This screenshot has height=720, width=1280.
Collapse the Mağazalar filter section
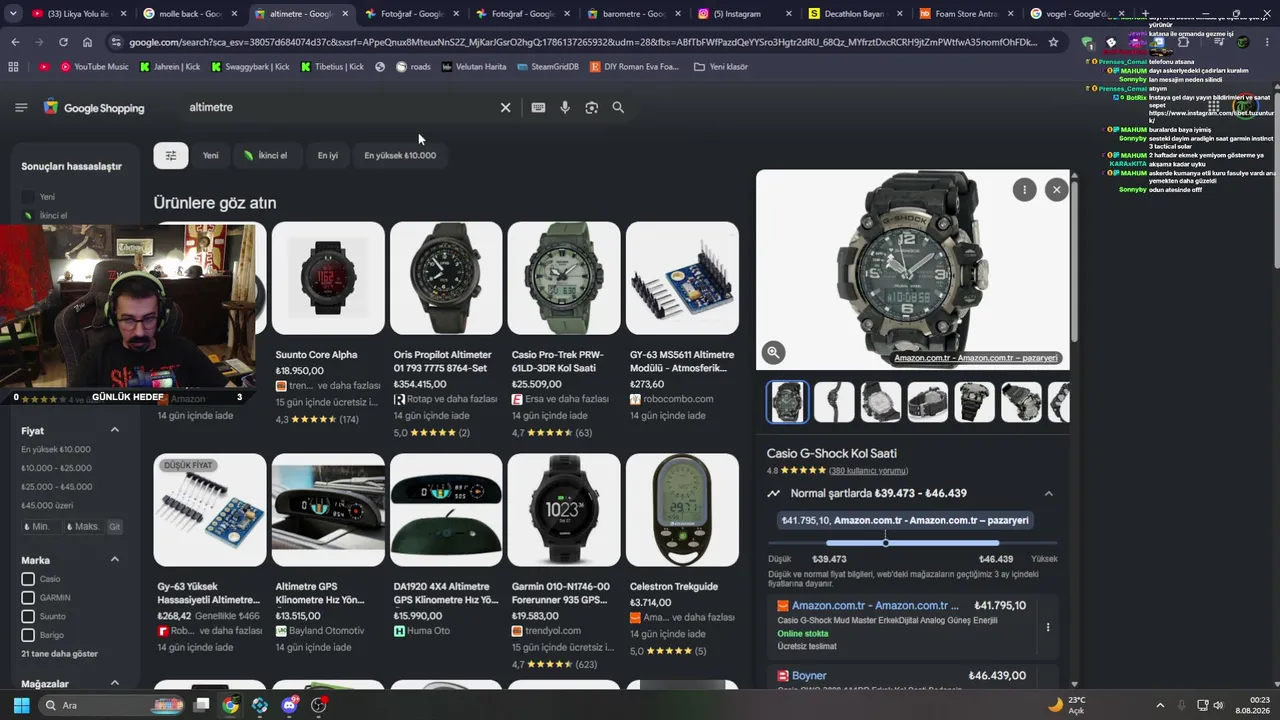pyautogui.click(x=114, y=683)
